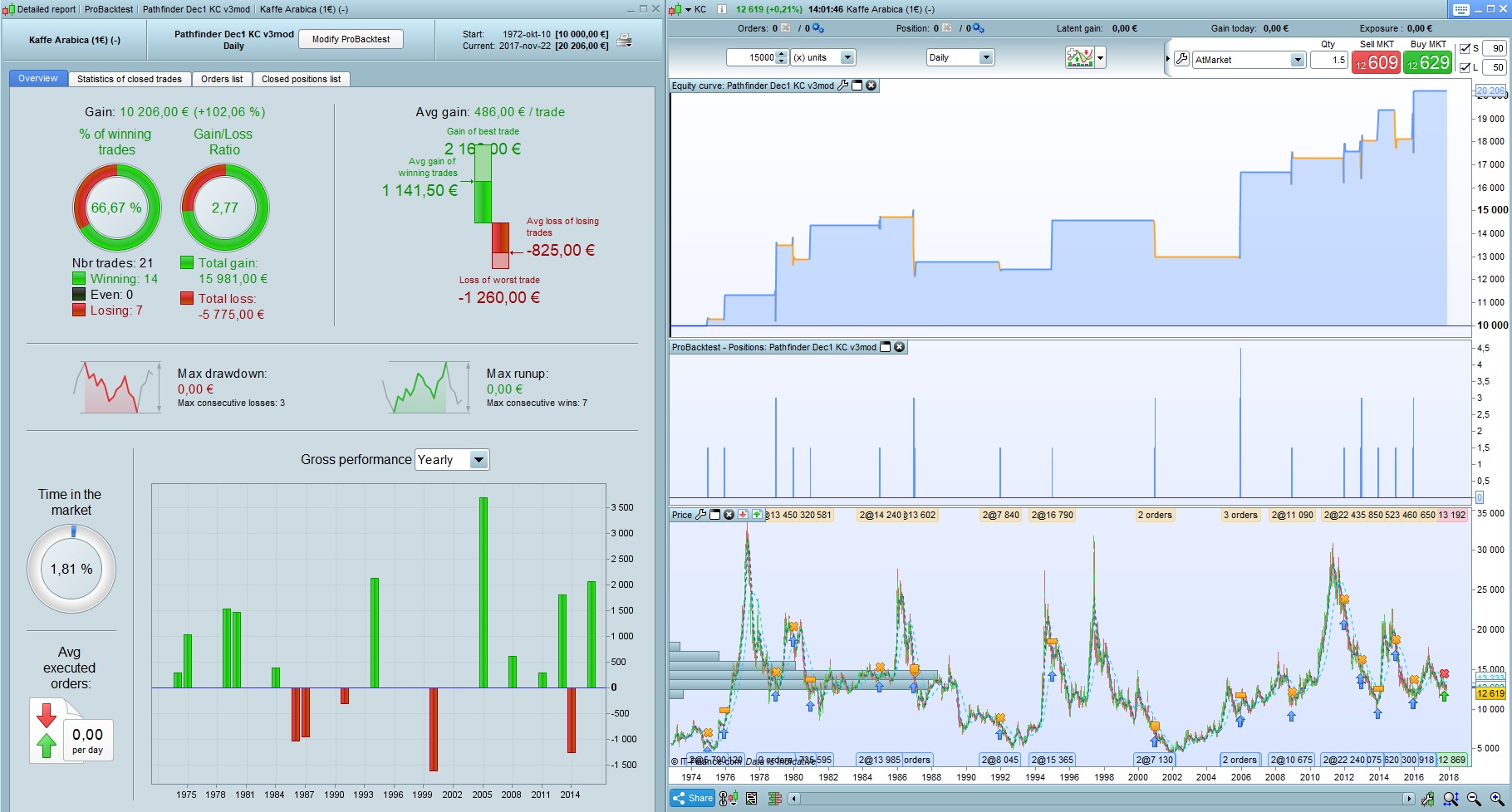Open the list icon in the bottom chart toolbar

click(752, 799)
